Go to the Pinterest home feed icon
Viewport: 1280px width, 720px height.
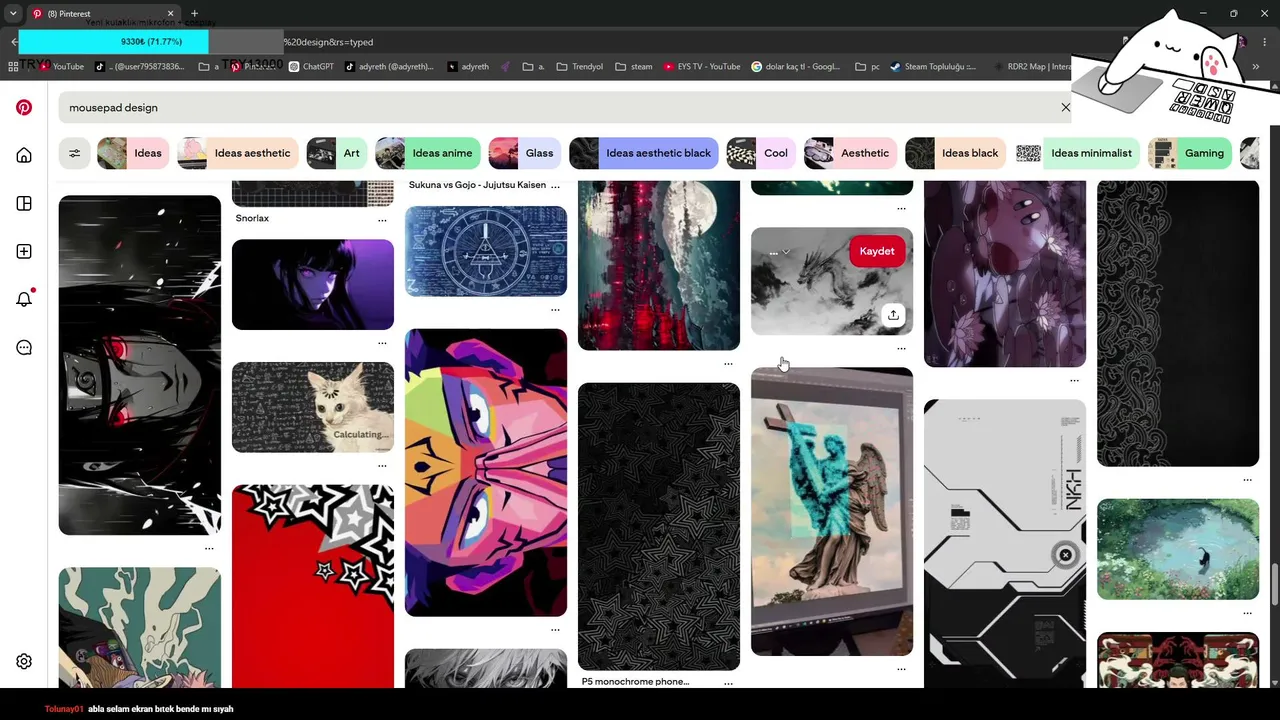point(24,155)
